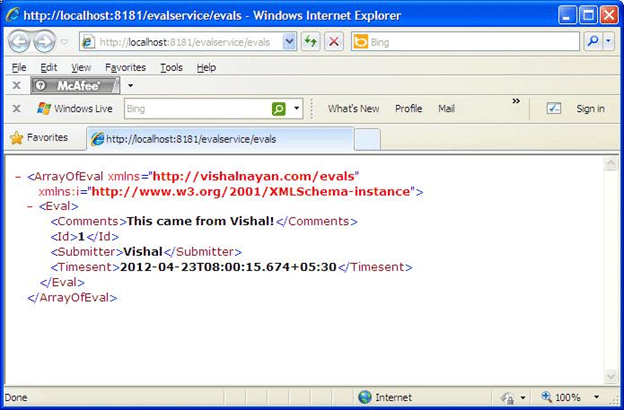Open the Tools menu
This screenshot has height=410, width=624.
172,68
